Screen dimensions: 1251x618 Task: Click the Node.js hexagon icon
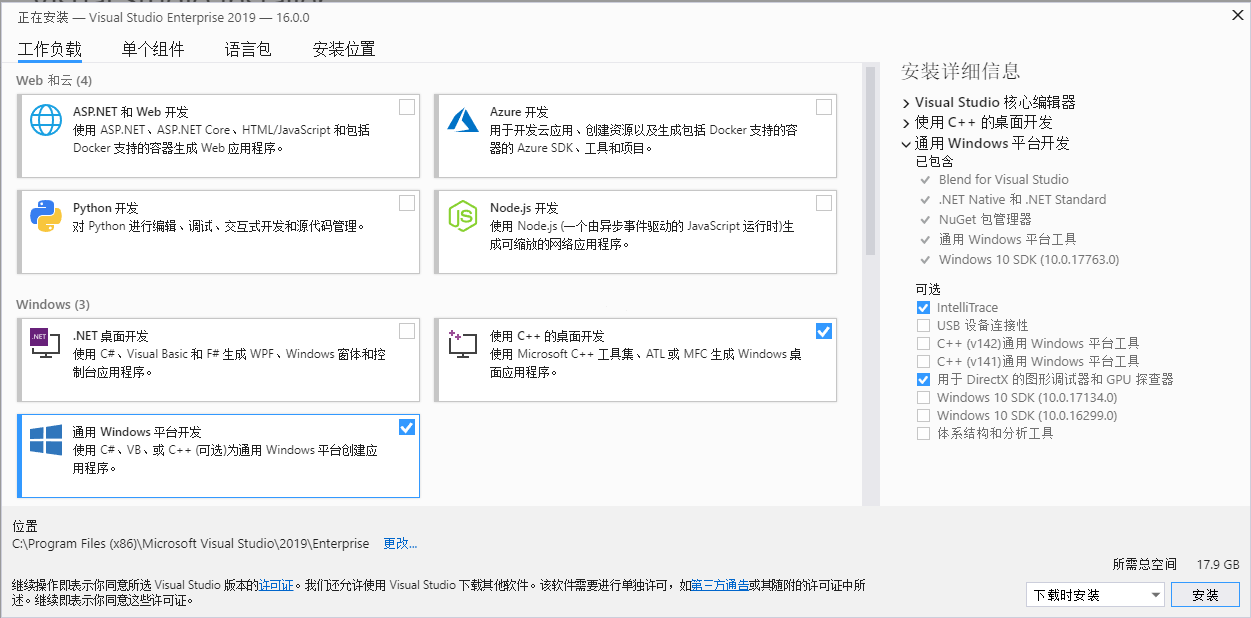[x=463, y=218]
